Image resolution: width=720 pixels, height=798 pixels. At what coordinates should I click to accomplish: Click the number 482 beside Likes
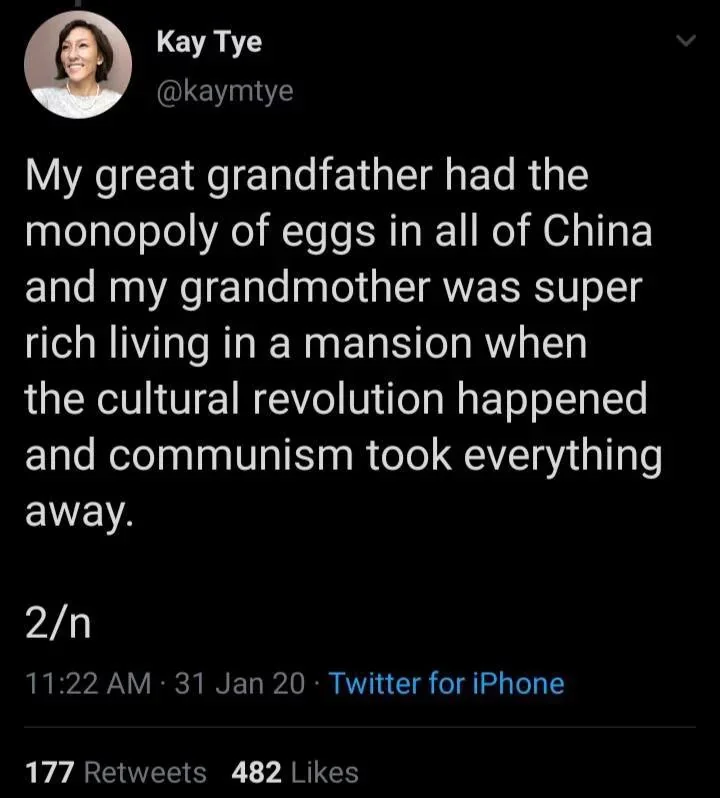coord(256,772)
